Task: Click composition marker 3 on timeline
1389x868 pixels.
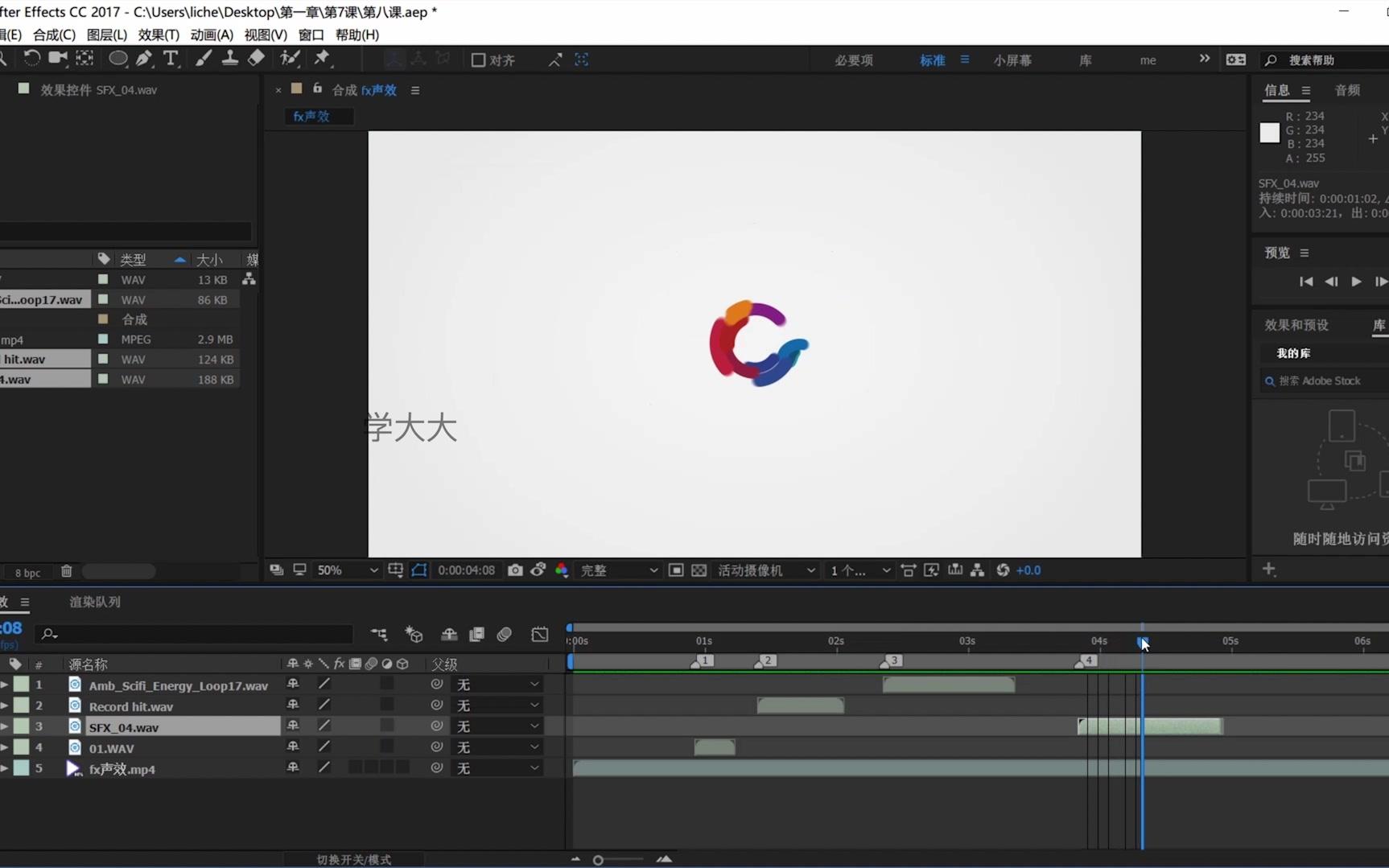Action: pos(891,660)
